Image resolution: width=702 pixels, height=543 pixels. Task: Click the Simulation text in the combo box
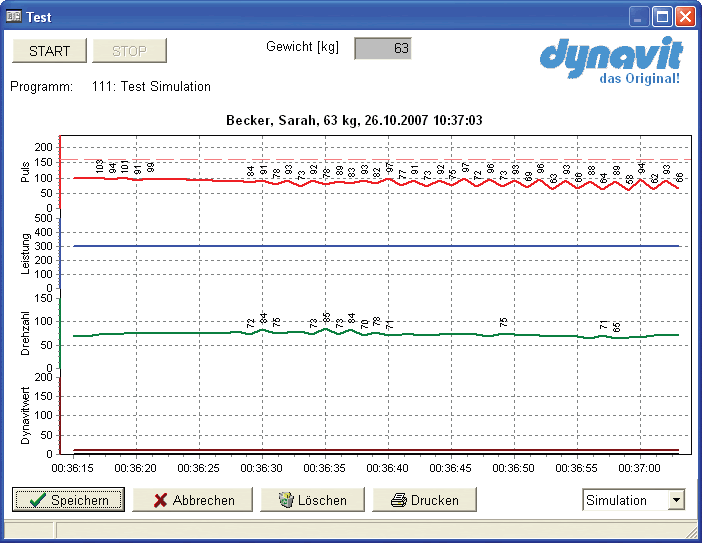coord(616,500)
